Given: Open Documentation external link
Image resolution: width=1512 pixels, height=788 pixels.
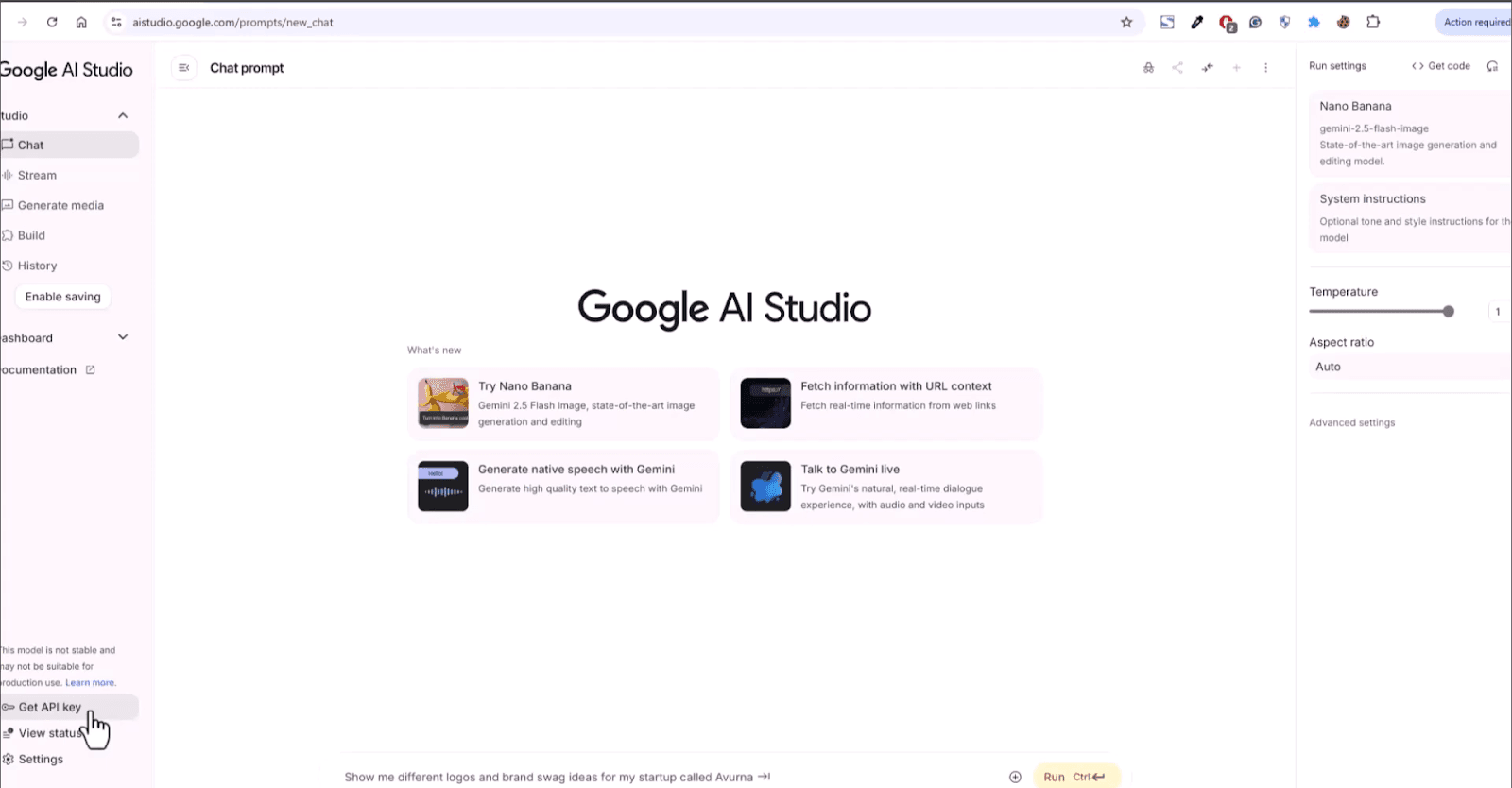Looking at the screenshot, I should [48, 369].
